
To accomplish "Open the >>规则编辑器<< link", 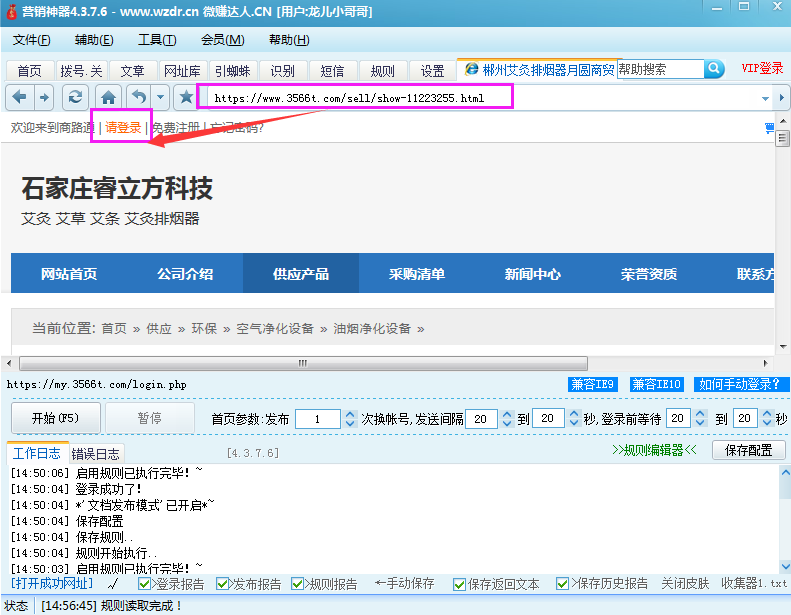I will click(654, 450).
